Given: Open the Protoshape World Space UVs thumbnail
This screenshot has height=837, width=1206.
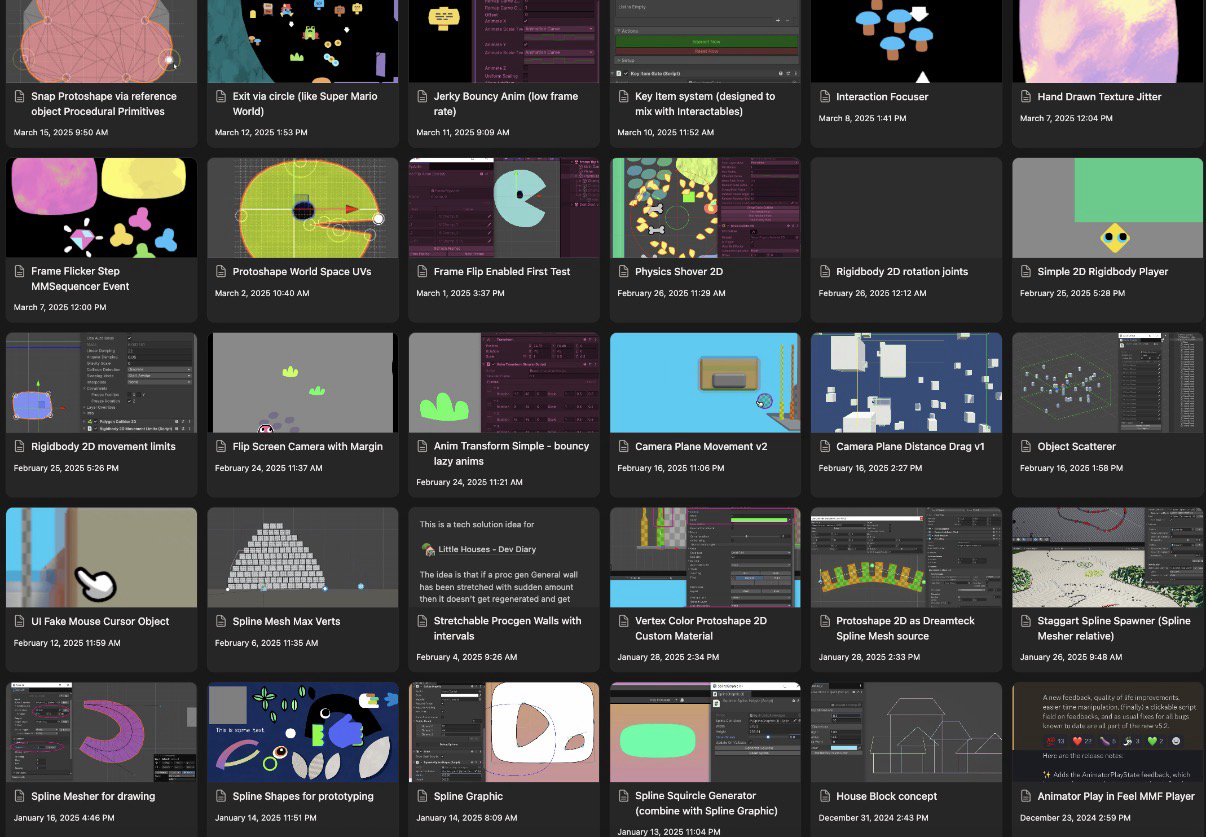Looking at the screenshot, I should click(302, 208).
